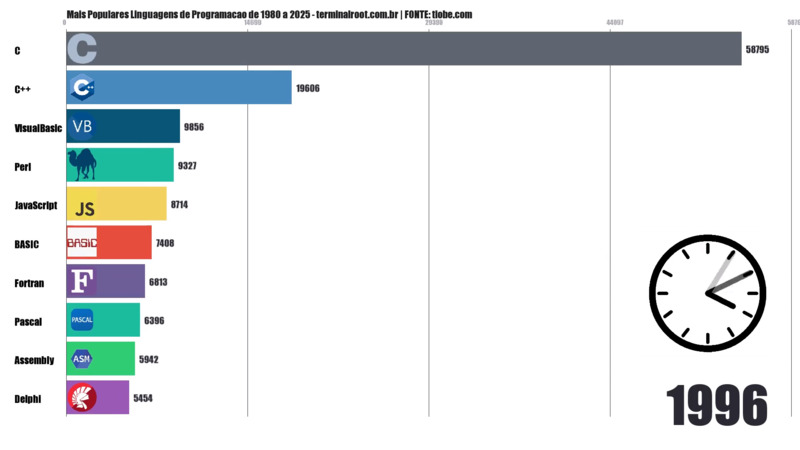
Task: Click the C++ hexagon logo icon
Action: [x=82, y=88]
